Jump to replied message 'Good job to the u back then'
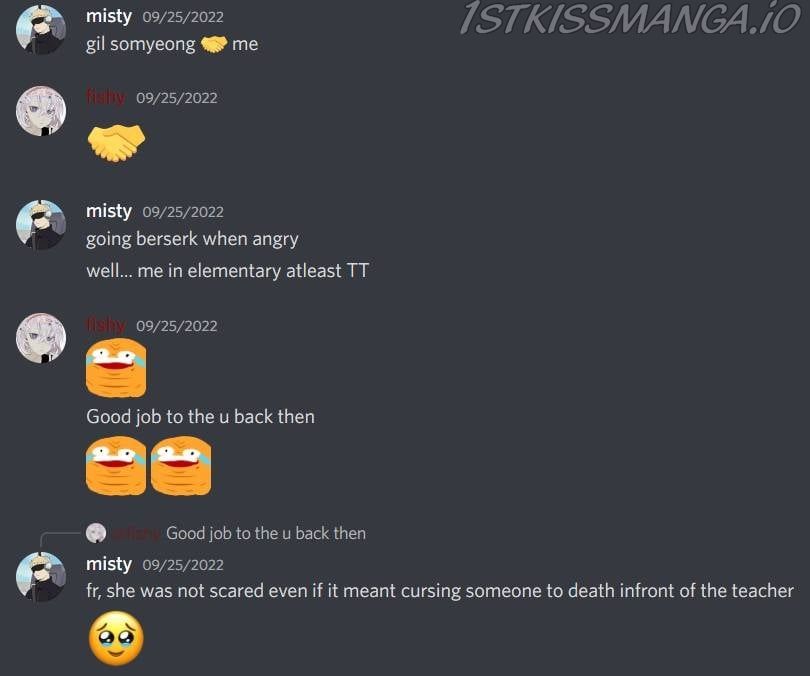This screenshot has height=676, width=810. pos(266,533)
